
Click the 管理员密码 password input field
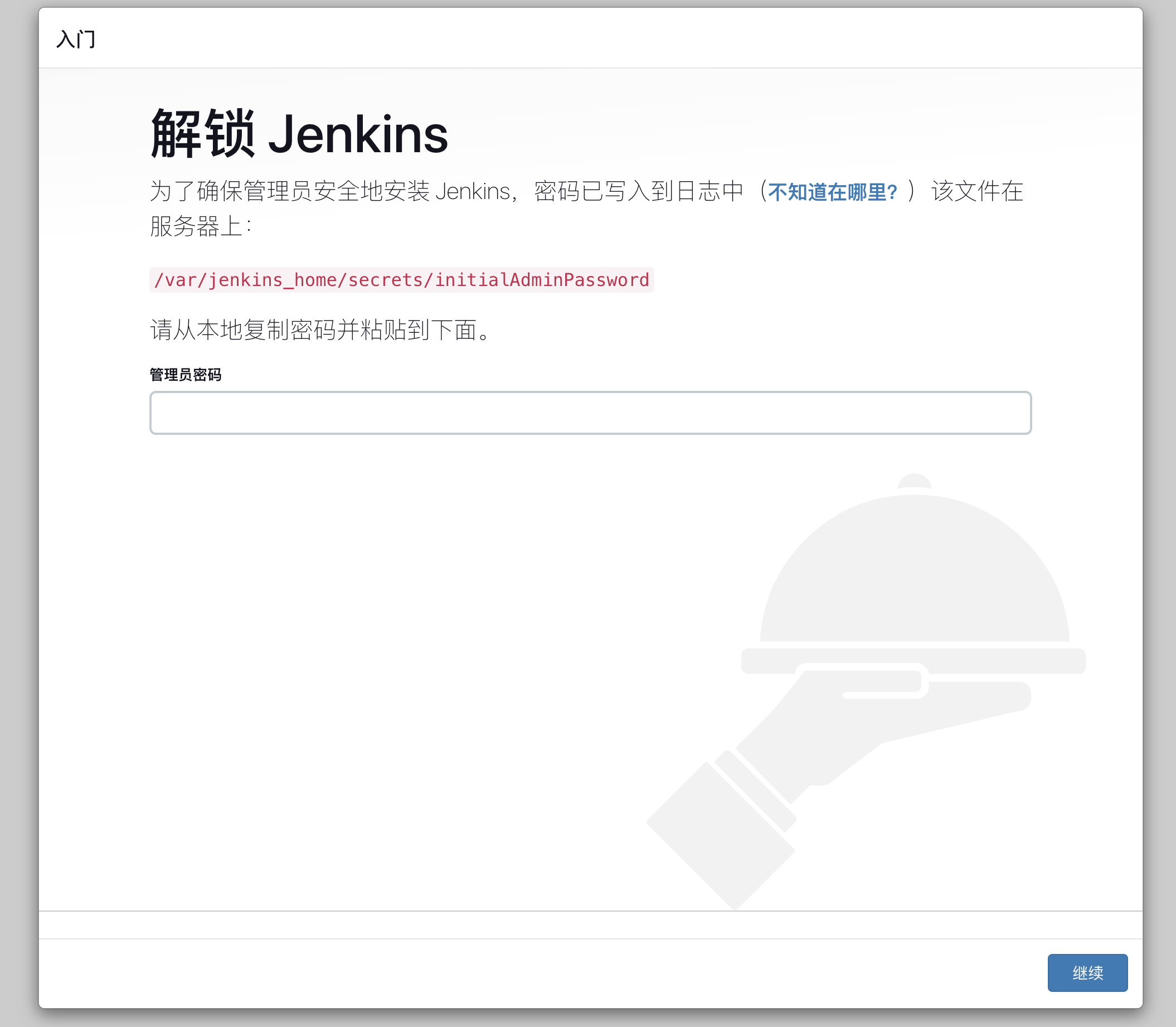[x=591, y=413]
